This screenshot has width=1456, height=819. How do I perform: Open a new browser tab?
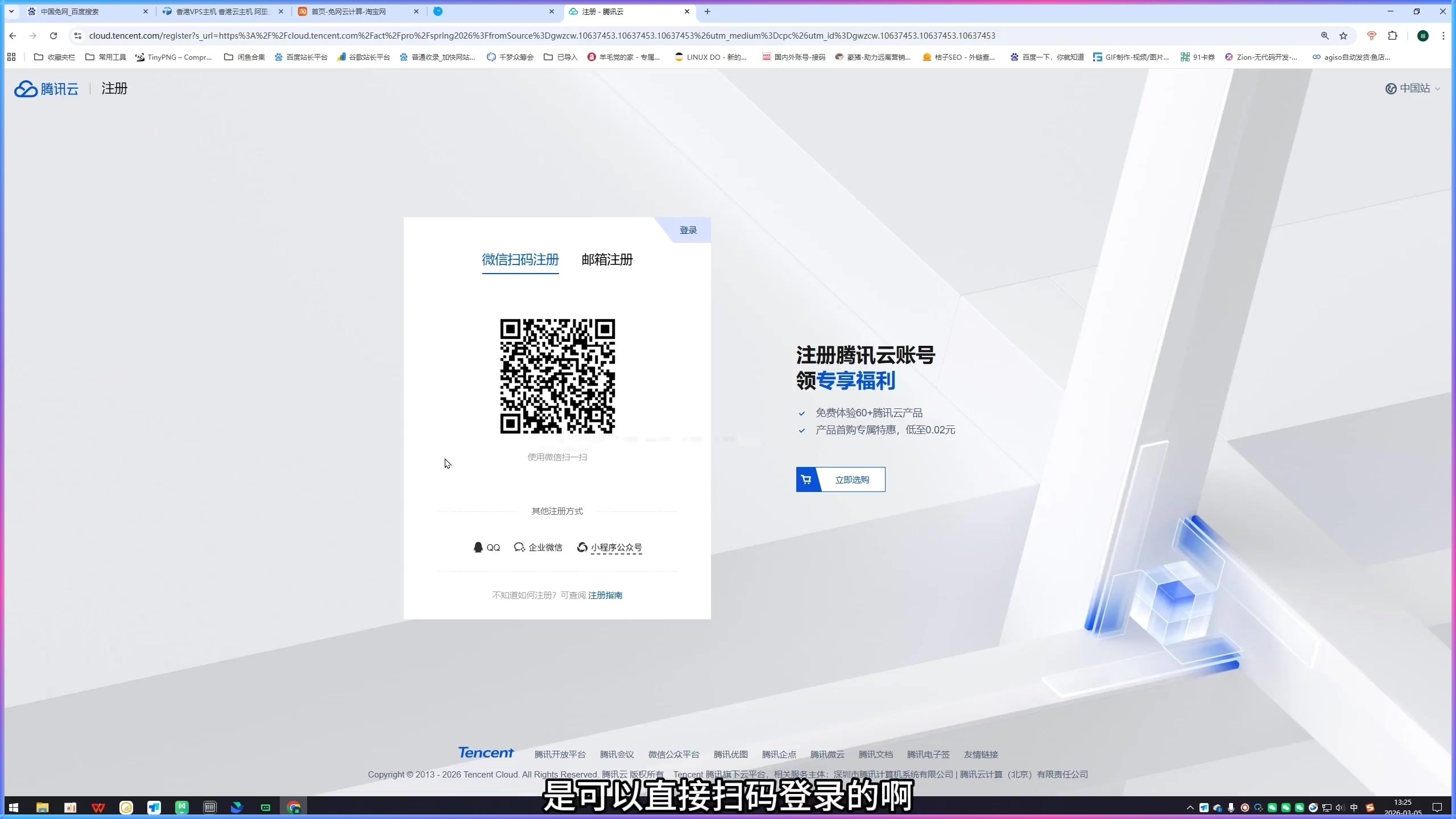708,11
